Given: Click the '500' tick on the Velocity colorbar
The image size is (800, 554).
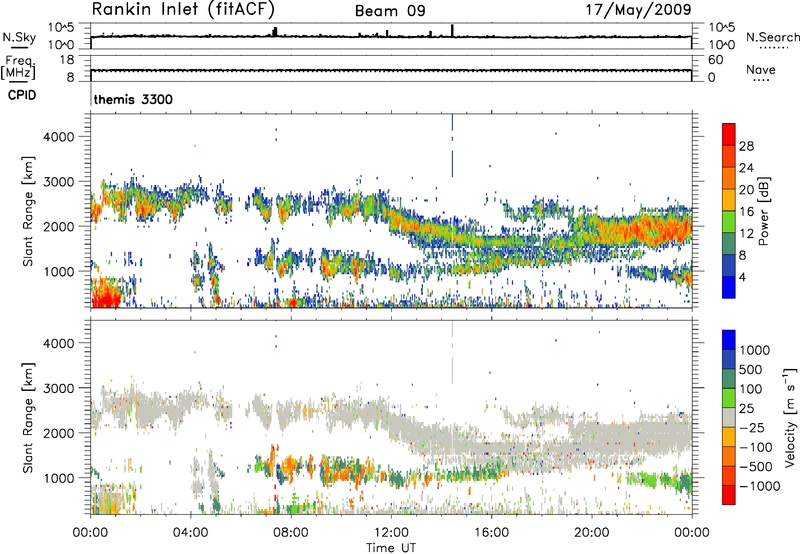Looking at the screenshot, I should (751, 369).
